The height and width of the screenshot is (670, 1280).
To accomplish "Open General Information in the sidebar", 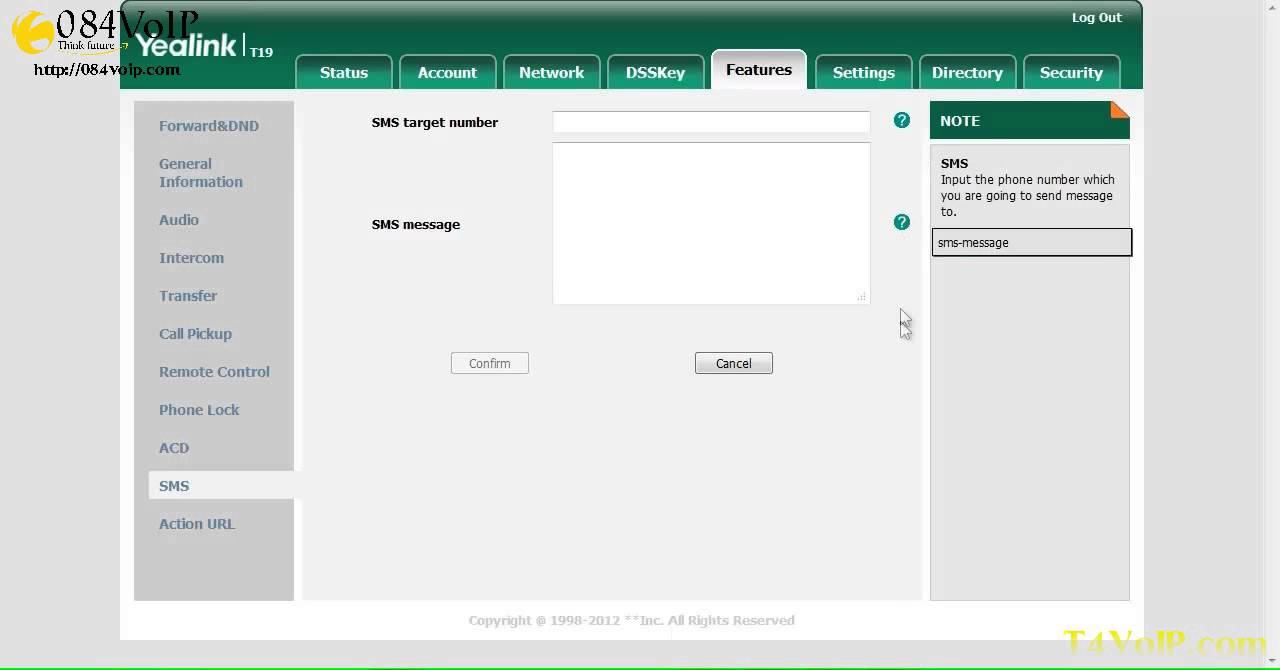I will coord(201,173).
